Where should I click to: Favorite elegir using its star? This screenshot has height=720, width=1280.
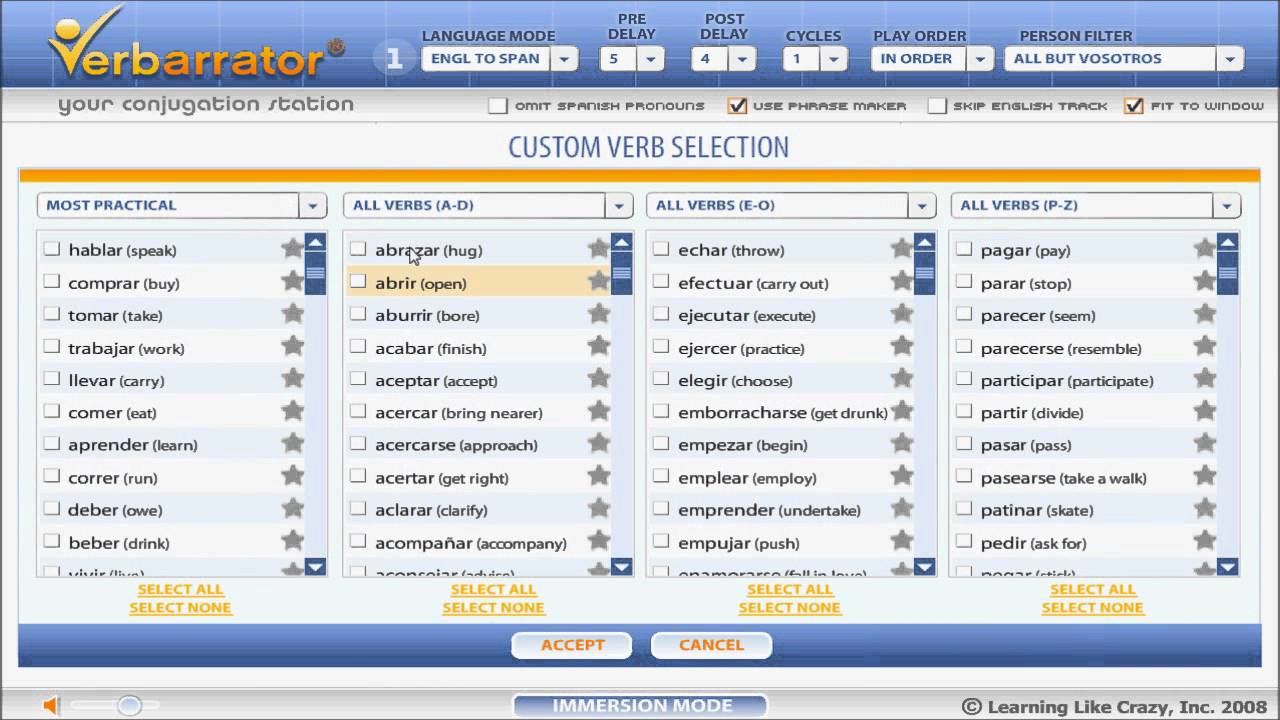pos(901,379)
